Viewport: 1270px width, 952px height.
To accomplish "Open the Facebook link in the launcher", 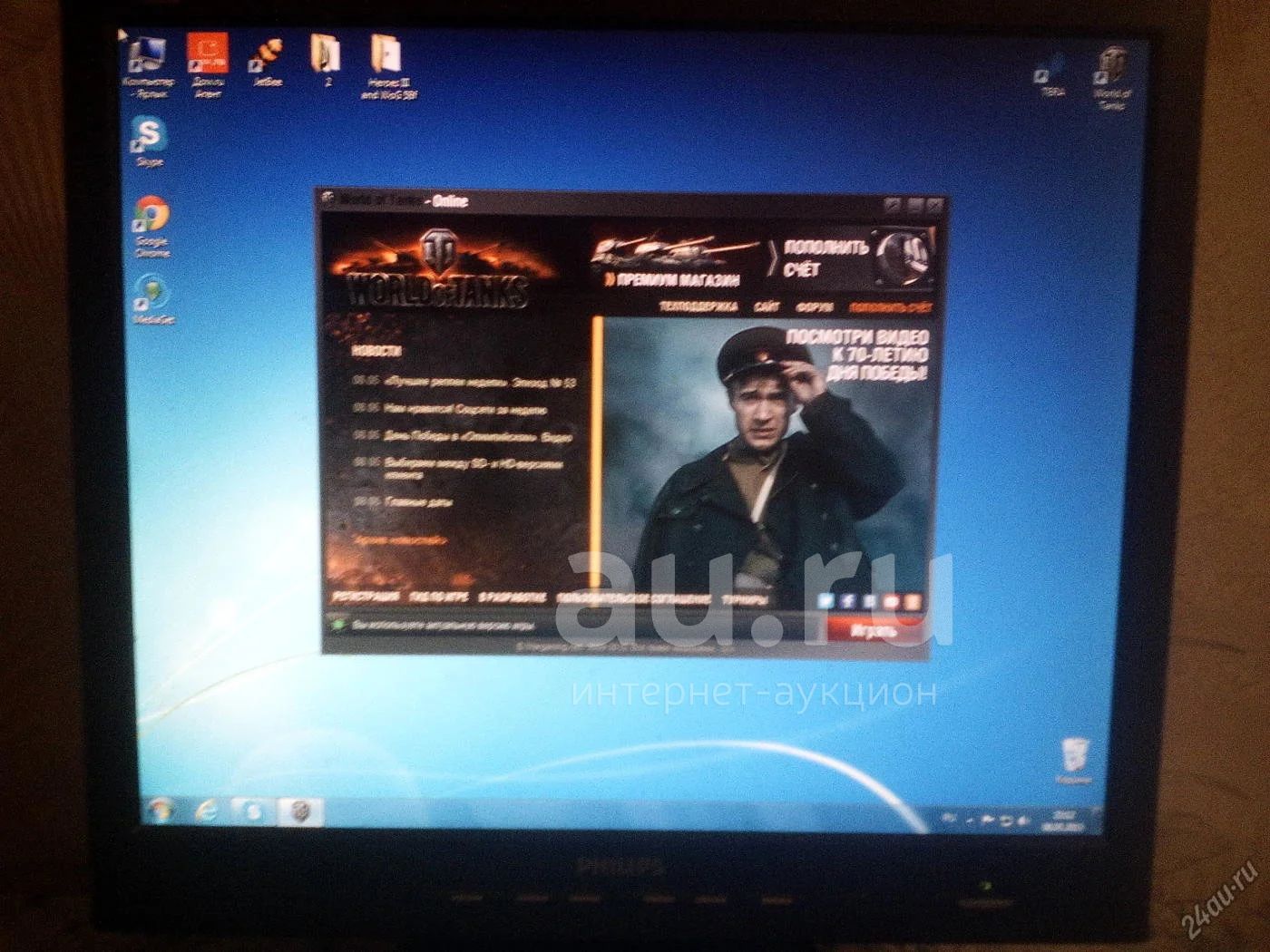I will 847,600.
